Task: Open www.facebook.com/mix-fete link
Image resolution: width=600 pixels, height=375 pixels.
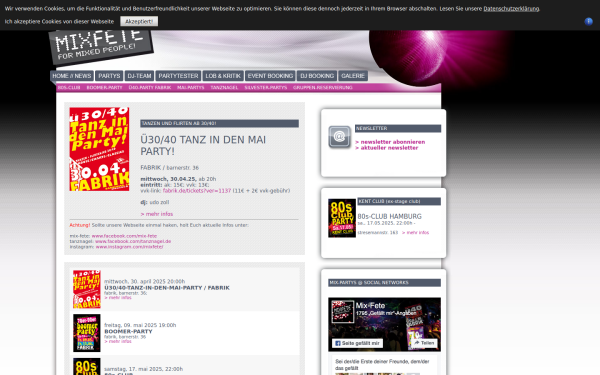Action: [x=124, y=236]
